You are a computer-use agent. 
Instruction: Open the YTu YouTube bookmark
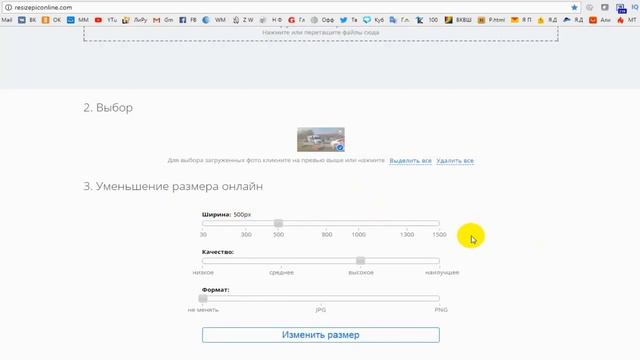point(106,20)
